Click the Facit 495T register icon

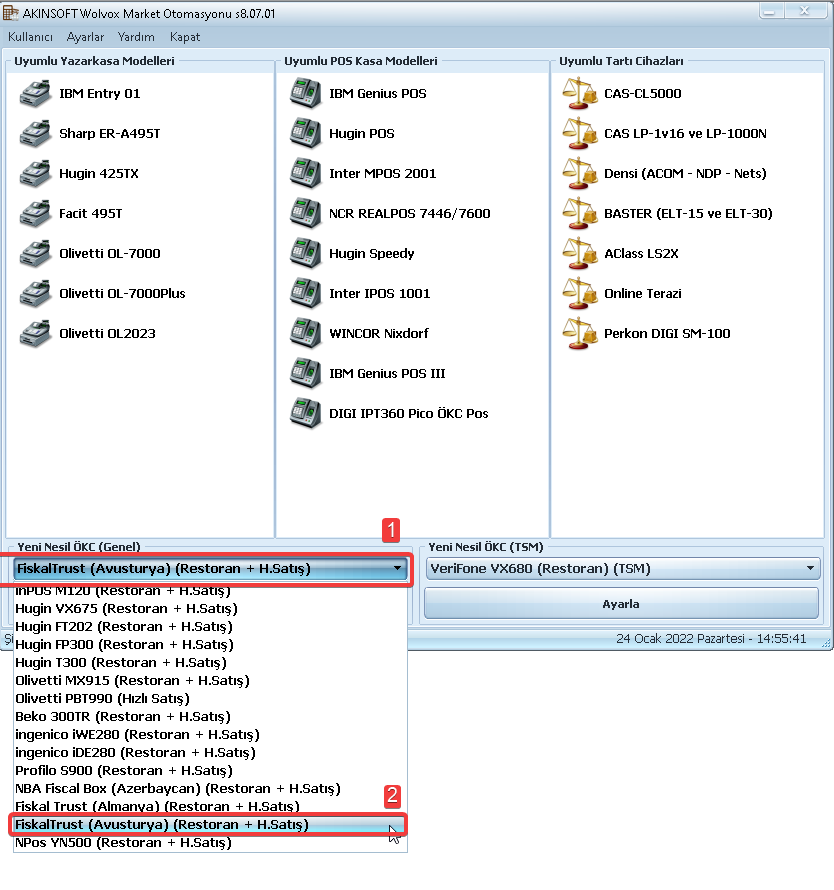click(x=36, y=214)
